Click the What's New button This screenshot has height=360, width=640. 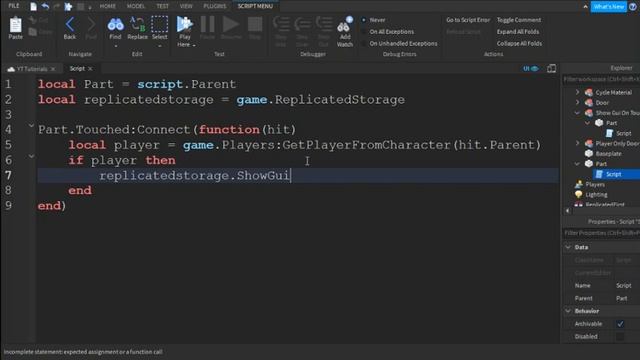pyautogui.click(x=609, y=7)
